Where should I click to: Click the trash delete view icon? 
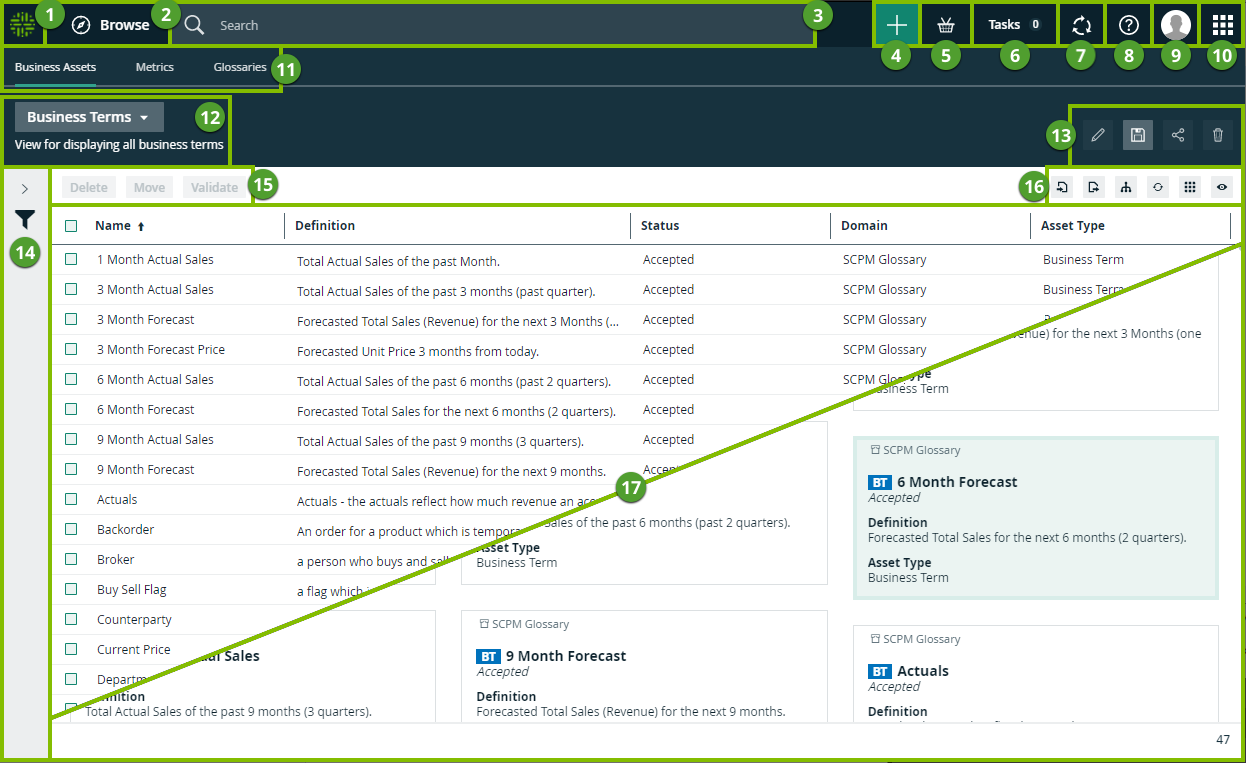[1217, 135]
